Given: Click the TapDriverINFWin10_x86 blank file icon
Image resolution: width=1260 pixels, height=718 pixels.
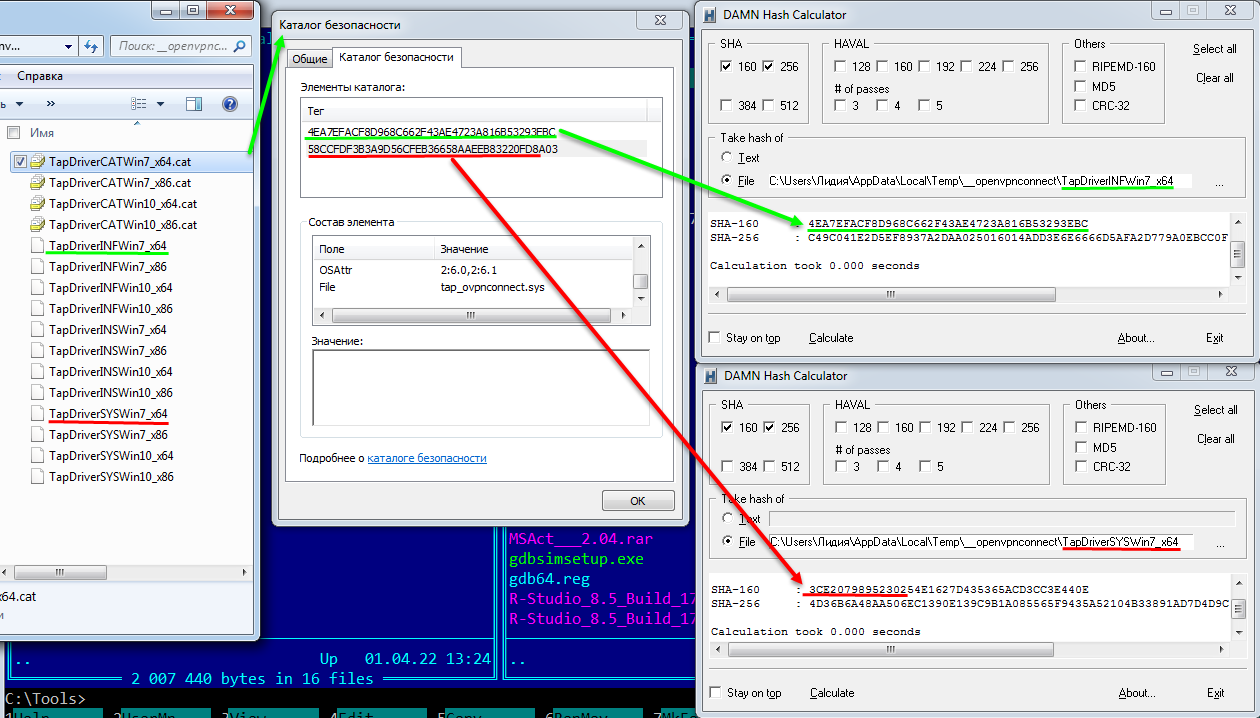Looking at the screenshot, I should [38, 309].
